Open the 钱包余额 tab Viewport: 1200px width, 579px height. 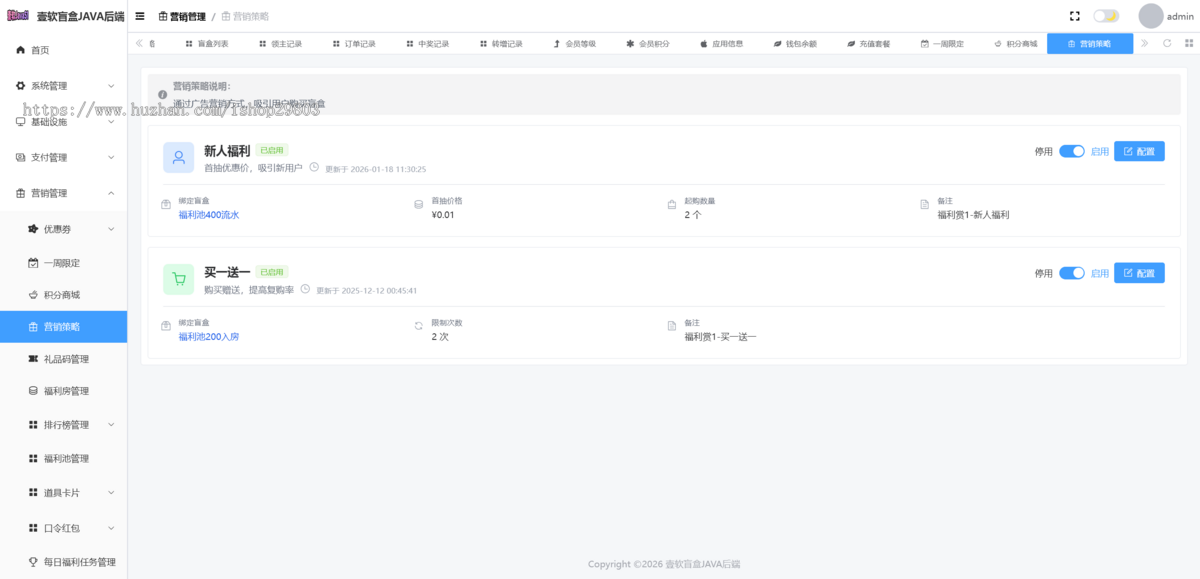pyautogui.click(x=795, y=44)
